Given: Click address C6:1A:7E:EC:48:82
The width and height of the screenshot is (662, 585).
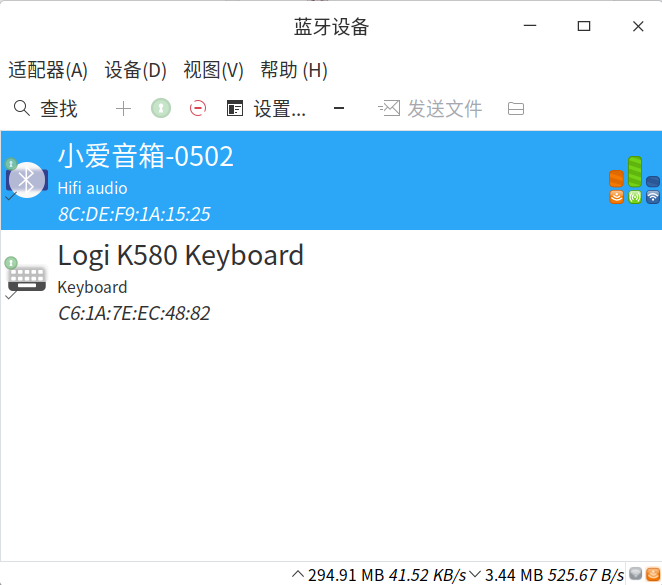Looking at the screenshot, I should (134, 314).
